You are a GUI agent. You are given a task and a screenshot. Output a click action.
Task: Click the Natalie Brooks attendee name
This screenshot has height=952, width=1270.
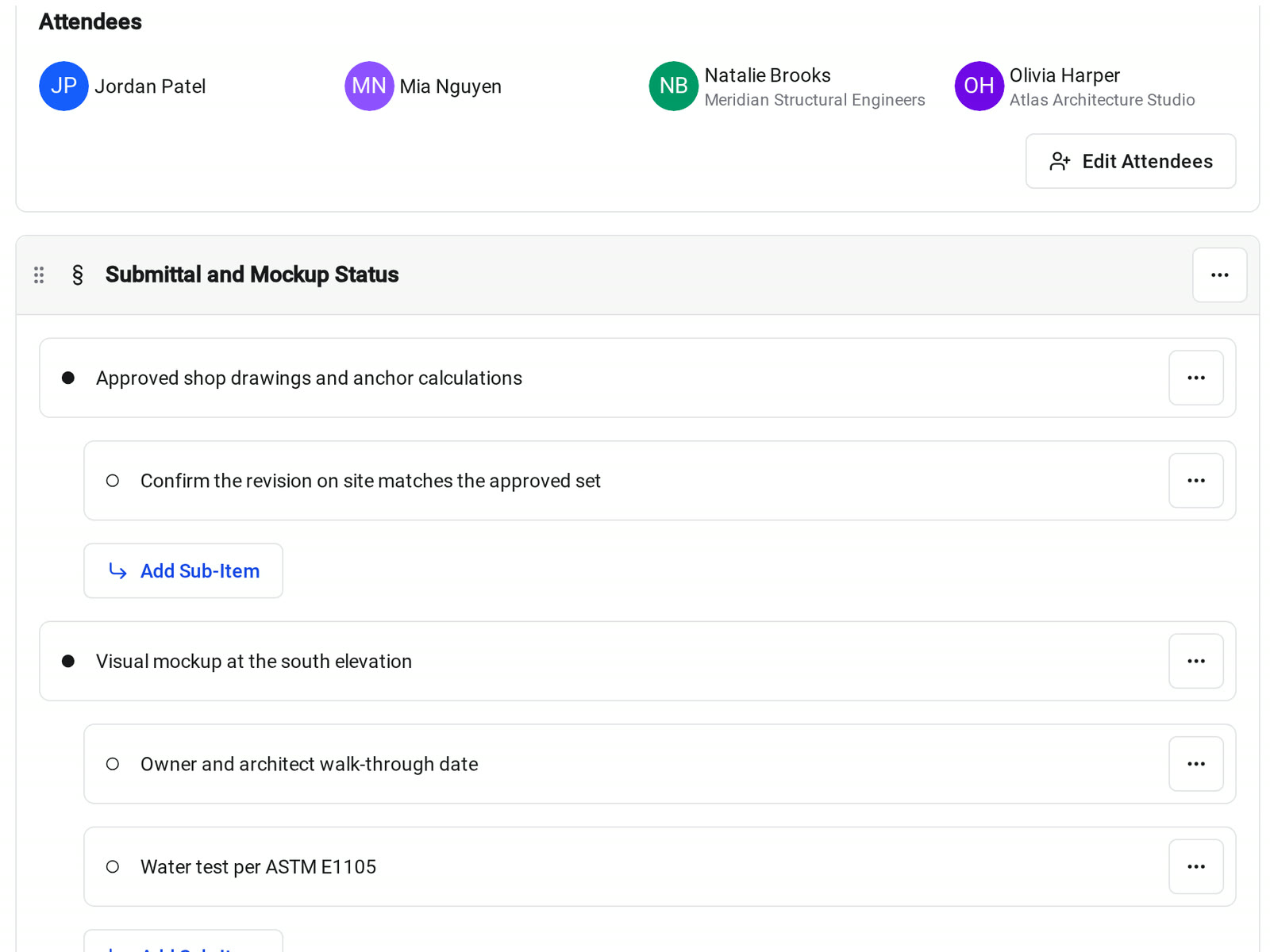[x=768, y=75]
